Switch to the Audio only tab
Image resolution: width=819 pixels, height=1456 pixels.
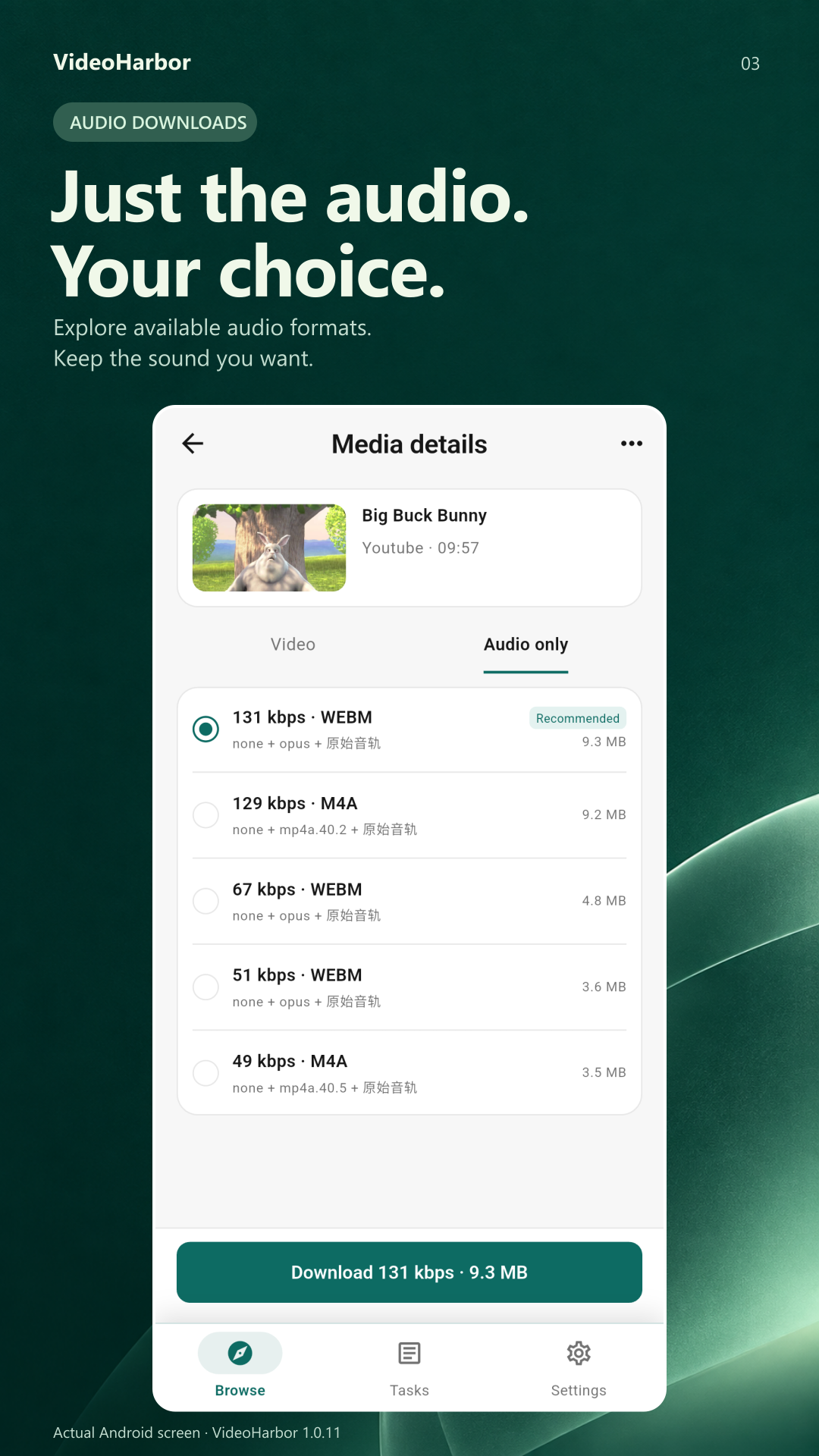pos(526,645)
